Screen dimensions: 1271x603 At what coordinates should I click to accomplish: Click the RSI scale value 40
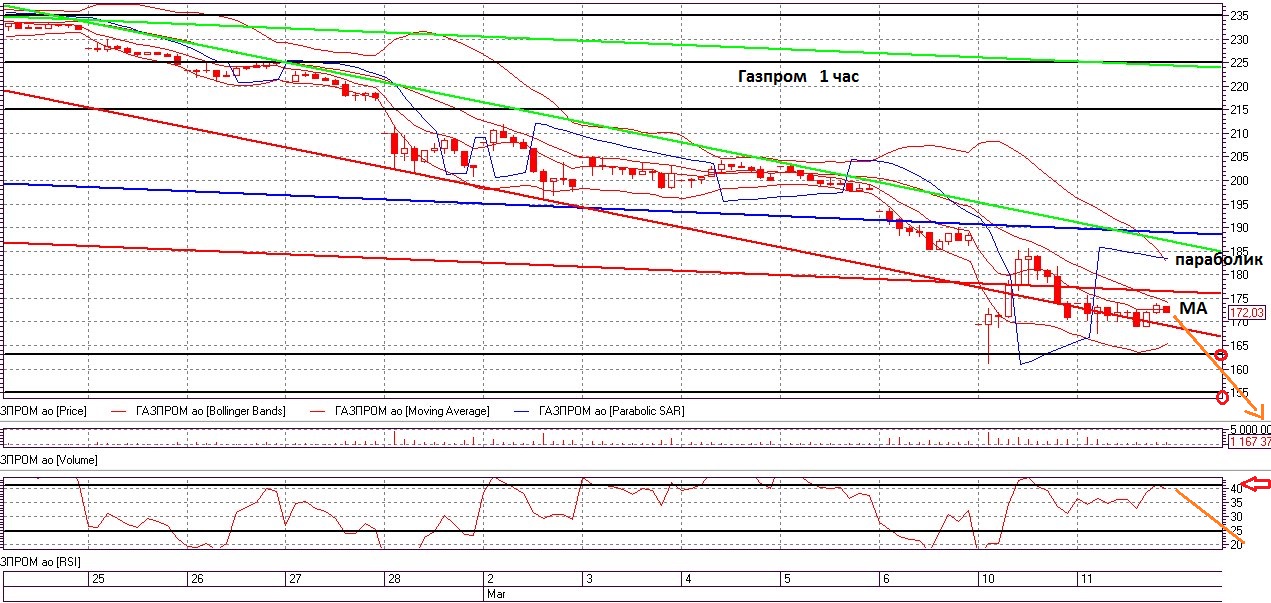point(1236,488)
